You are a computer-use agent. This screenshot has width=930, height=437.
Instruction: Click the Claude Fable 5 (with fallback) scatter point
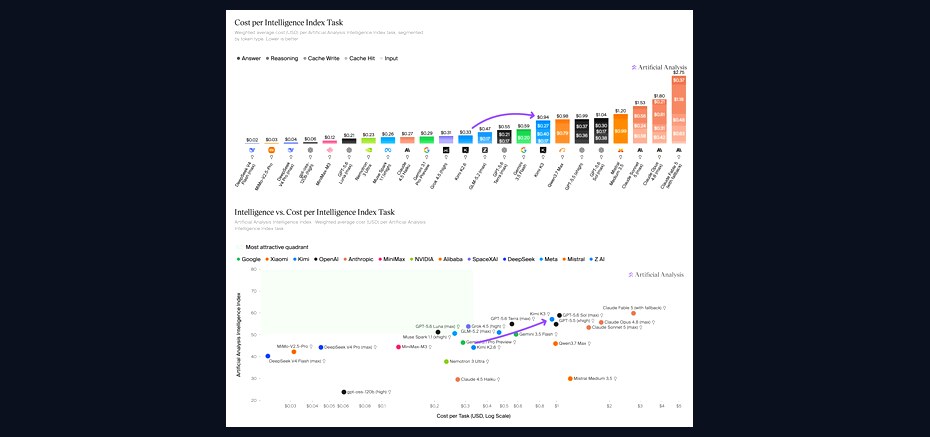coord(633,313)
